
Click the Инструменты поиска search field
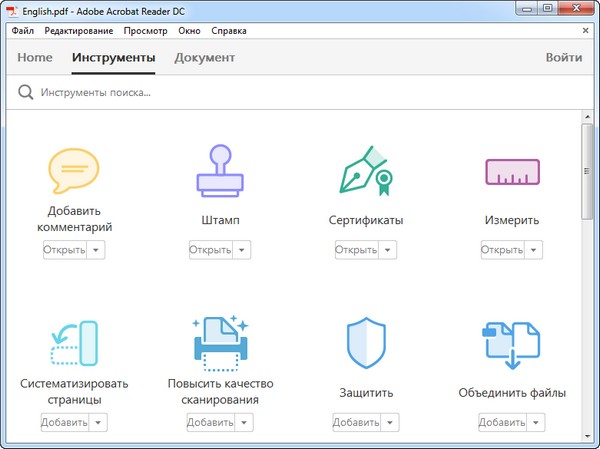coord(300,93)
